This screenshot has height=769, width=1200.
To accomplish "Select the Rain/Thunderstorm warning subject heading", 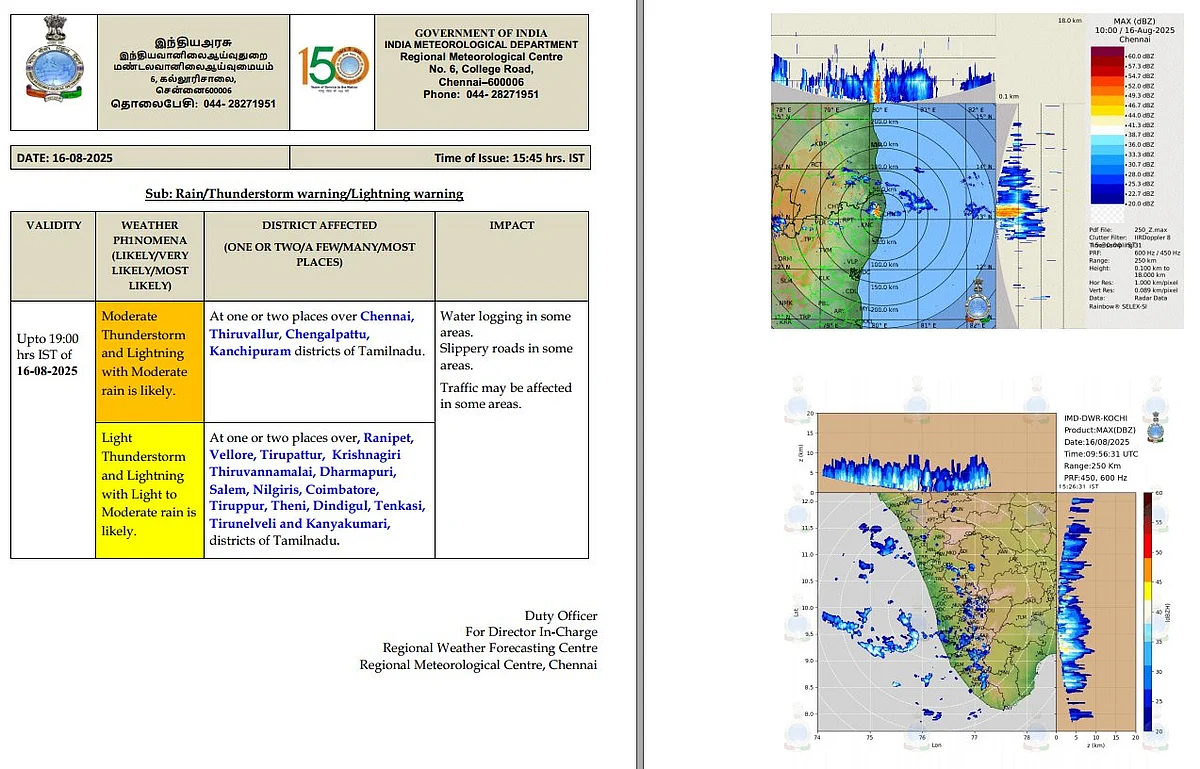I will pos(304,194).
